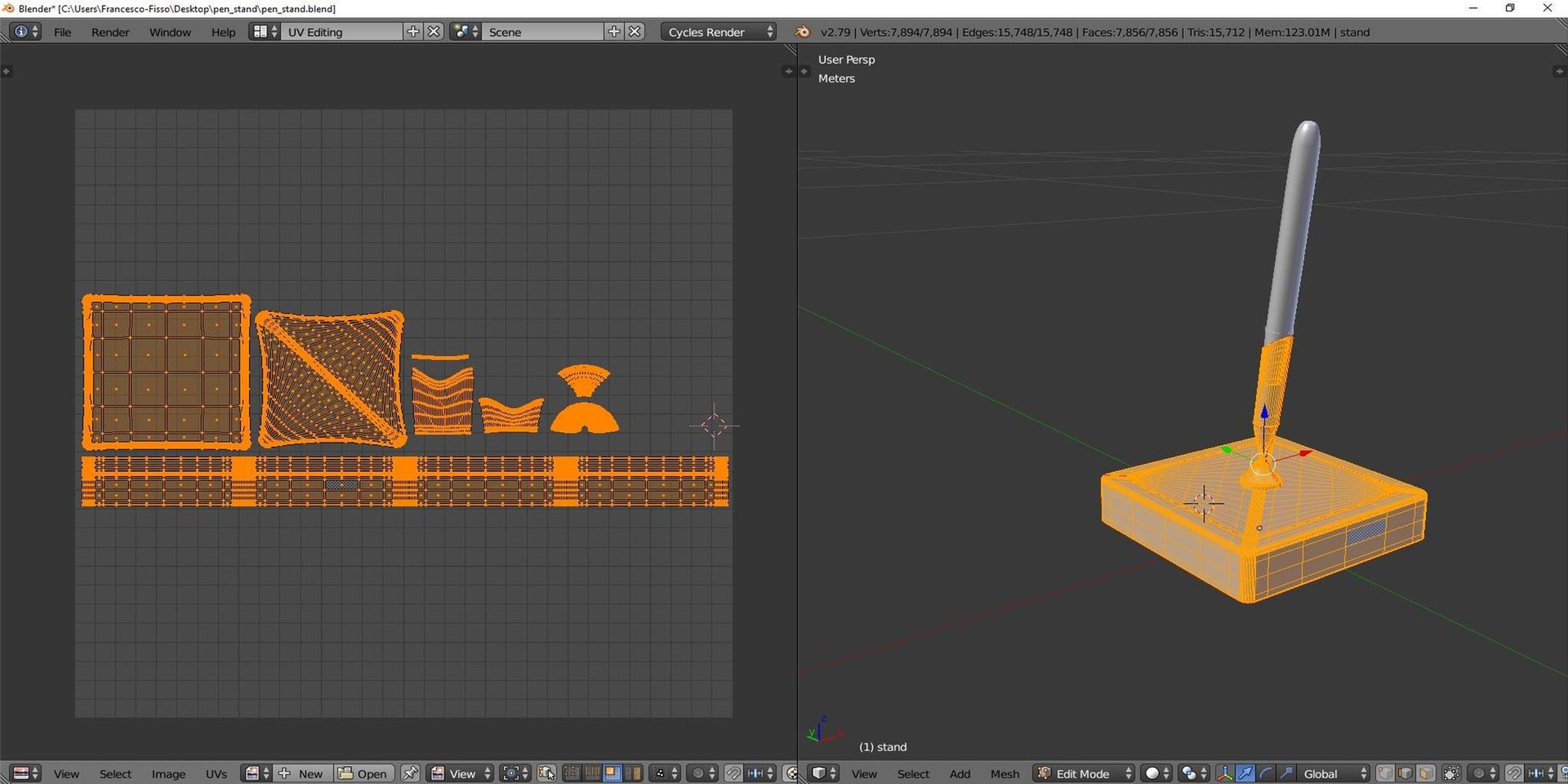The height and width of the screenshot is (784, 1568).
Task: Click New image button in UV editor
Action: coord(302,773)
